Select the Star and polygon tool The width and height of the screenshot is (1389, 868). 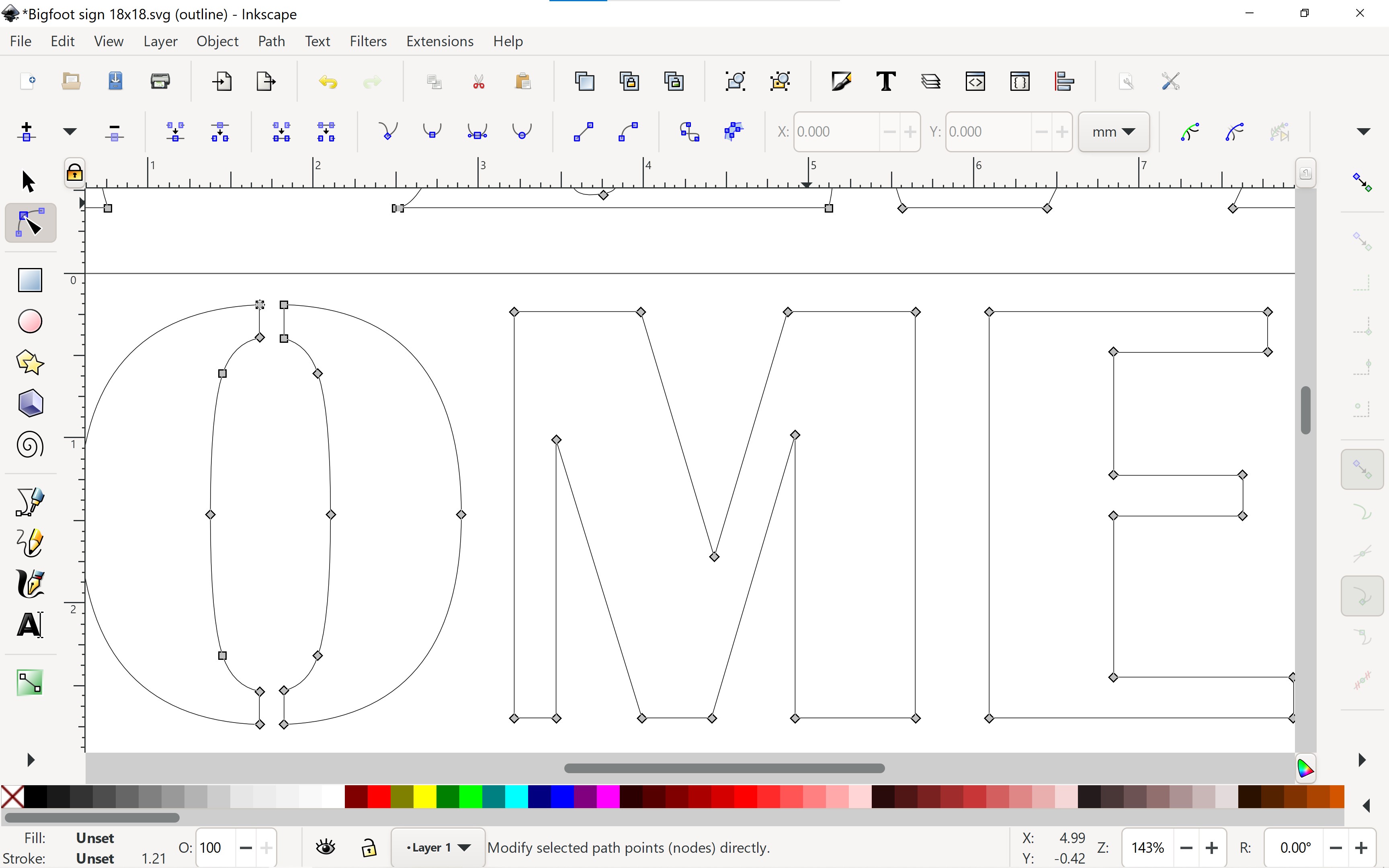pos(30,362)
